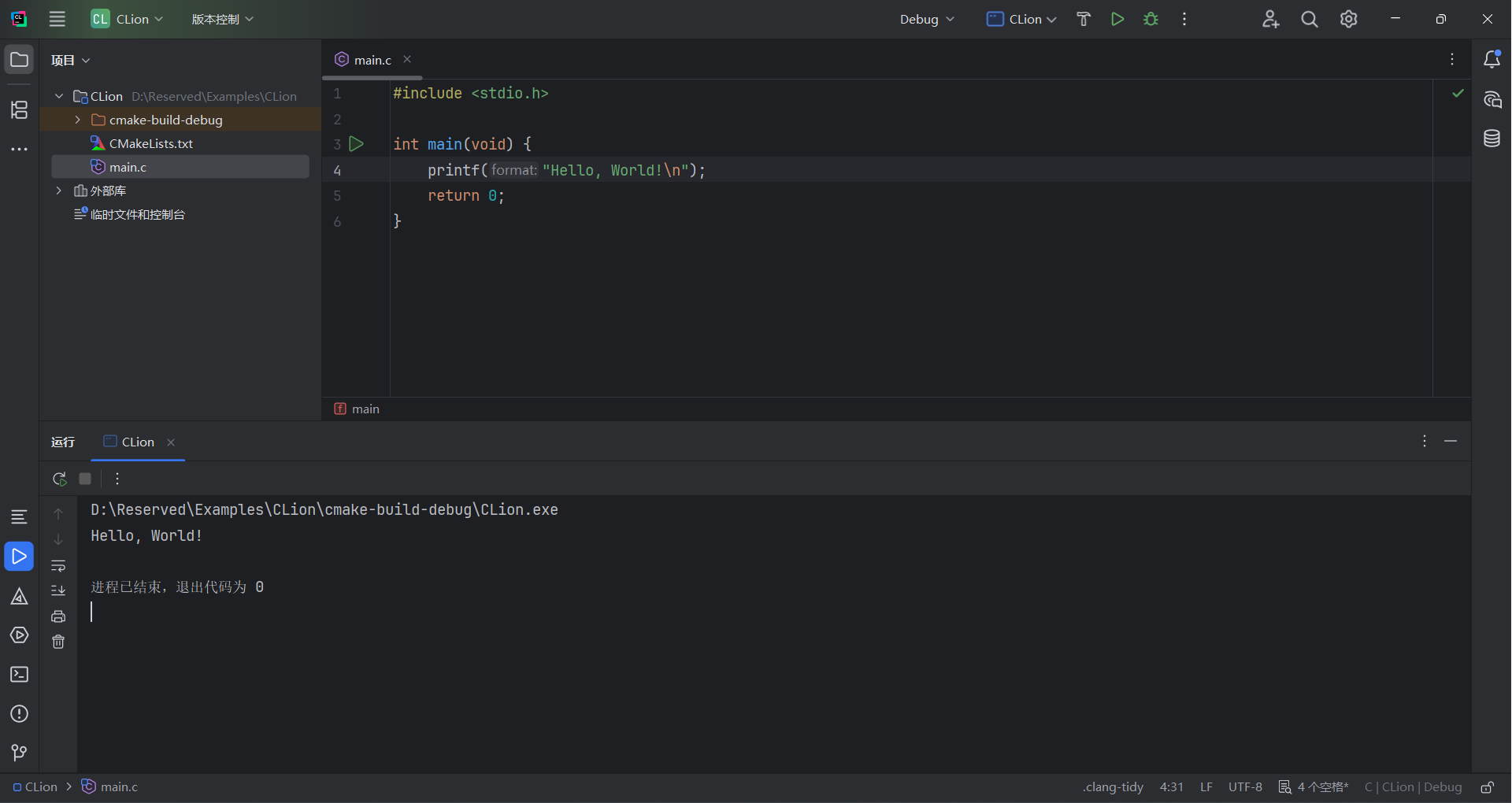Rerun CLion from the run toolbar
The height and width of the screenshot is (803, 1512).
[x=59, y=479]
